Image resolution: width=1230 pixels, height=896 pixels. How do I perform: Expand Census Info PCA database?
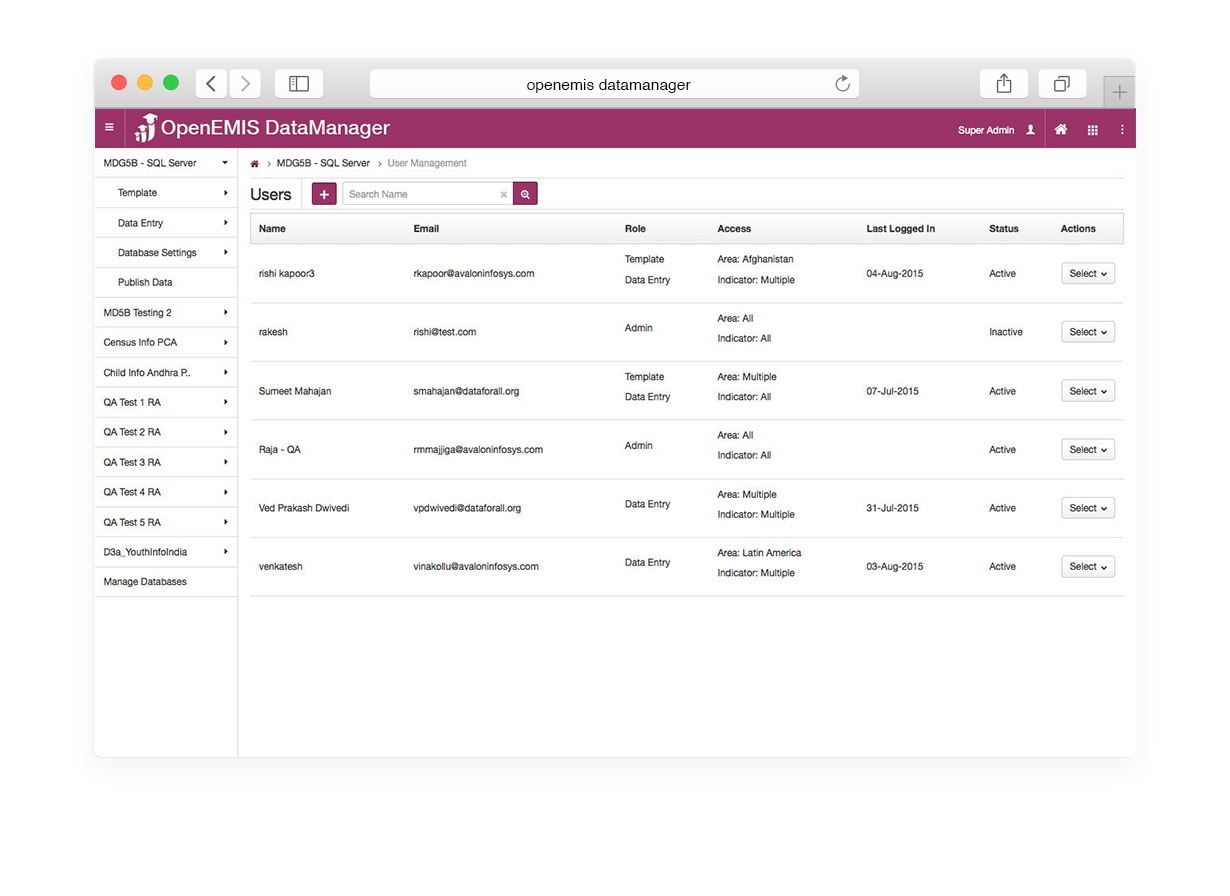[166, 343]
